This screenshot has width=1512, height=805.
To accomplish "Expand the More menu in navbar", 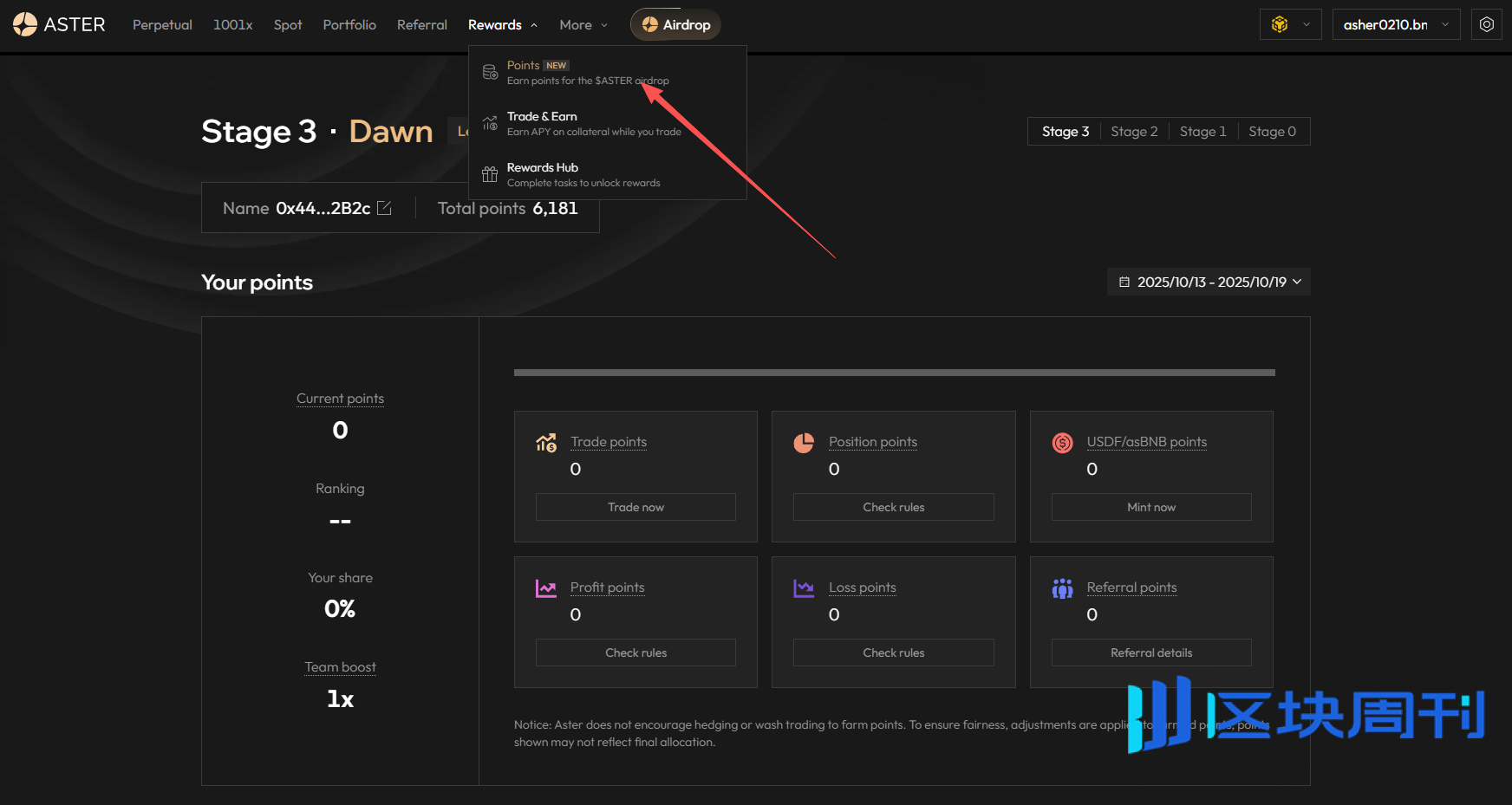I will pos(583,25).
